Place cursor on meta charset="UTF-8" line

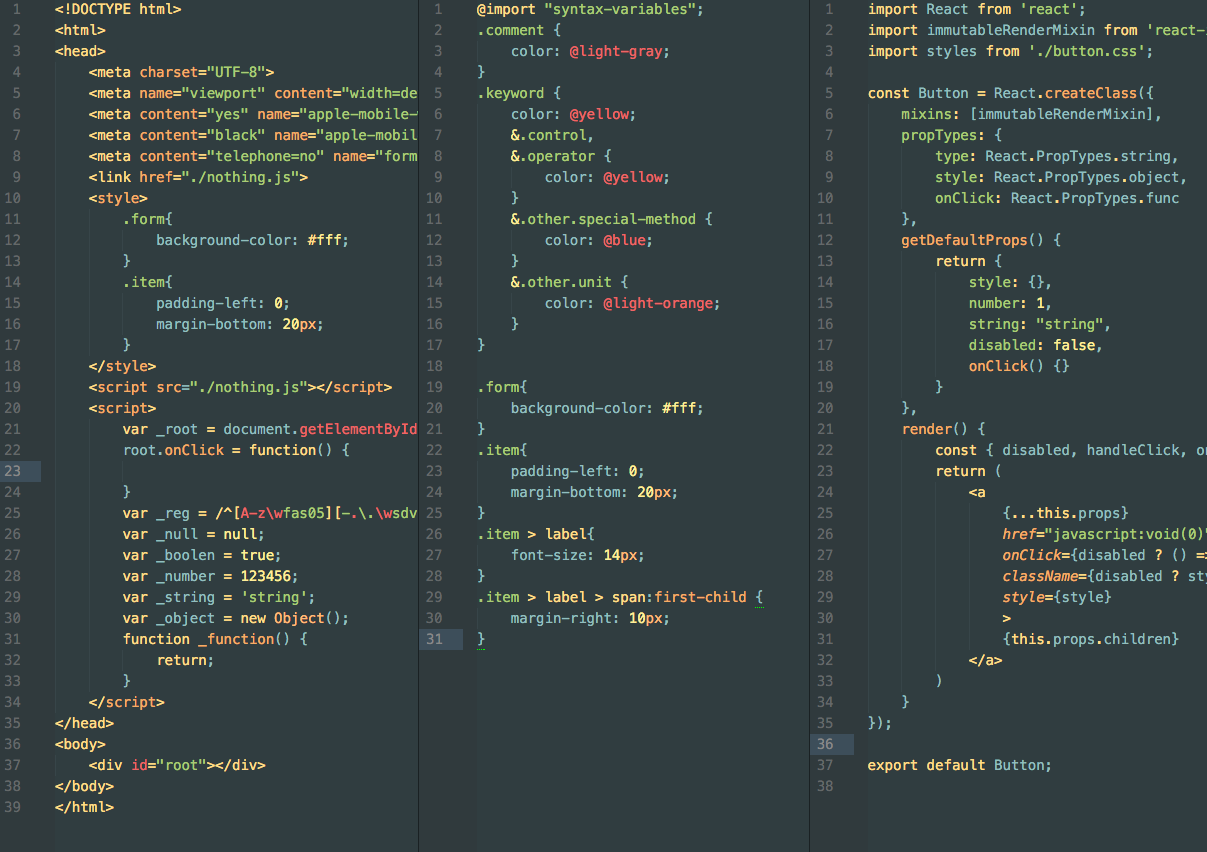181,72
